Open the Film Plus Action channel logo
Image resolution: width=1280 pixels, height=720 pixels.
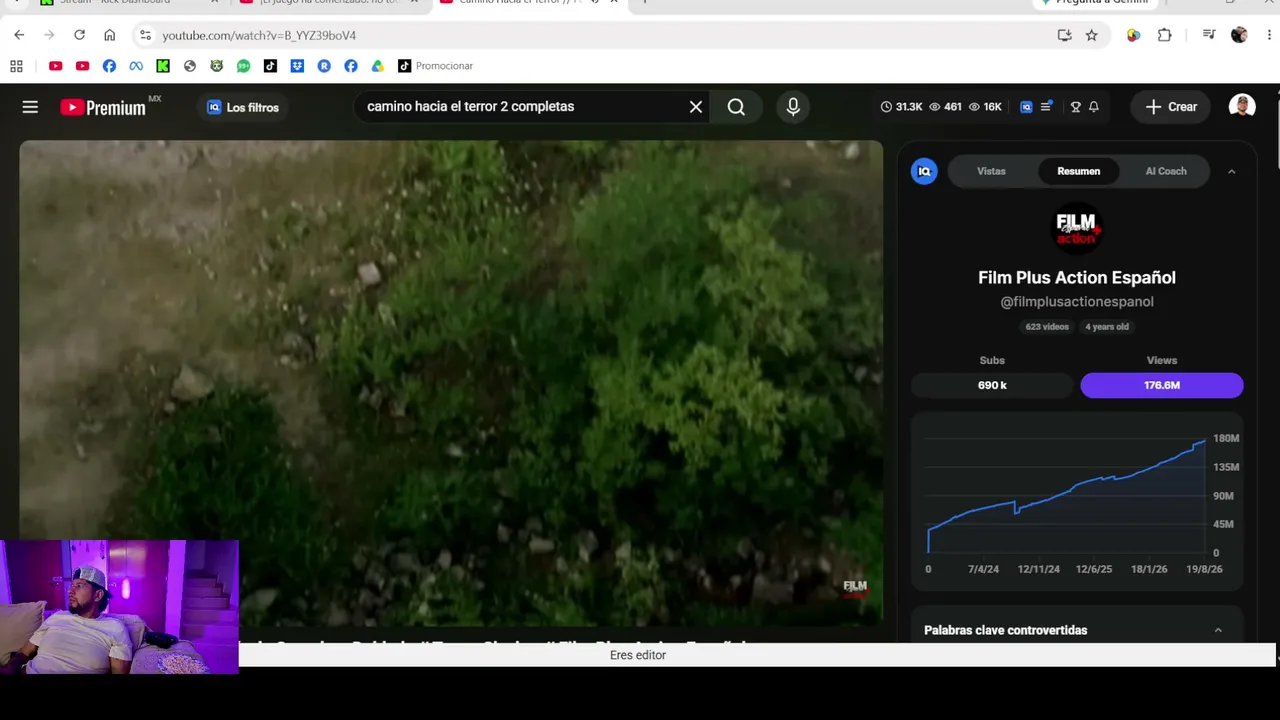[1077, 228]
